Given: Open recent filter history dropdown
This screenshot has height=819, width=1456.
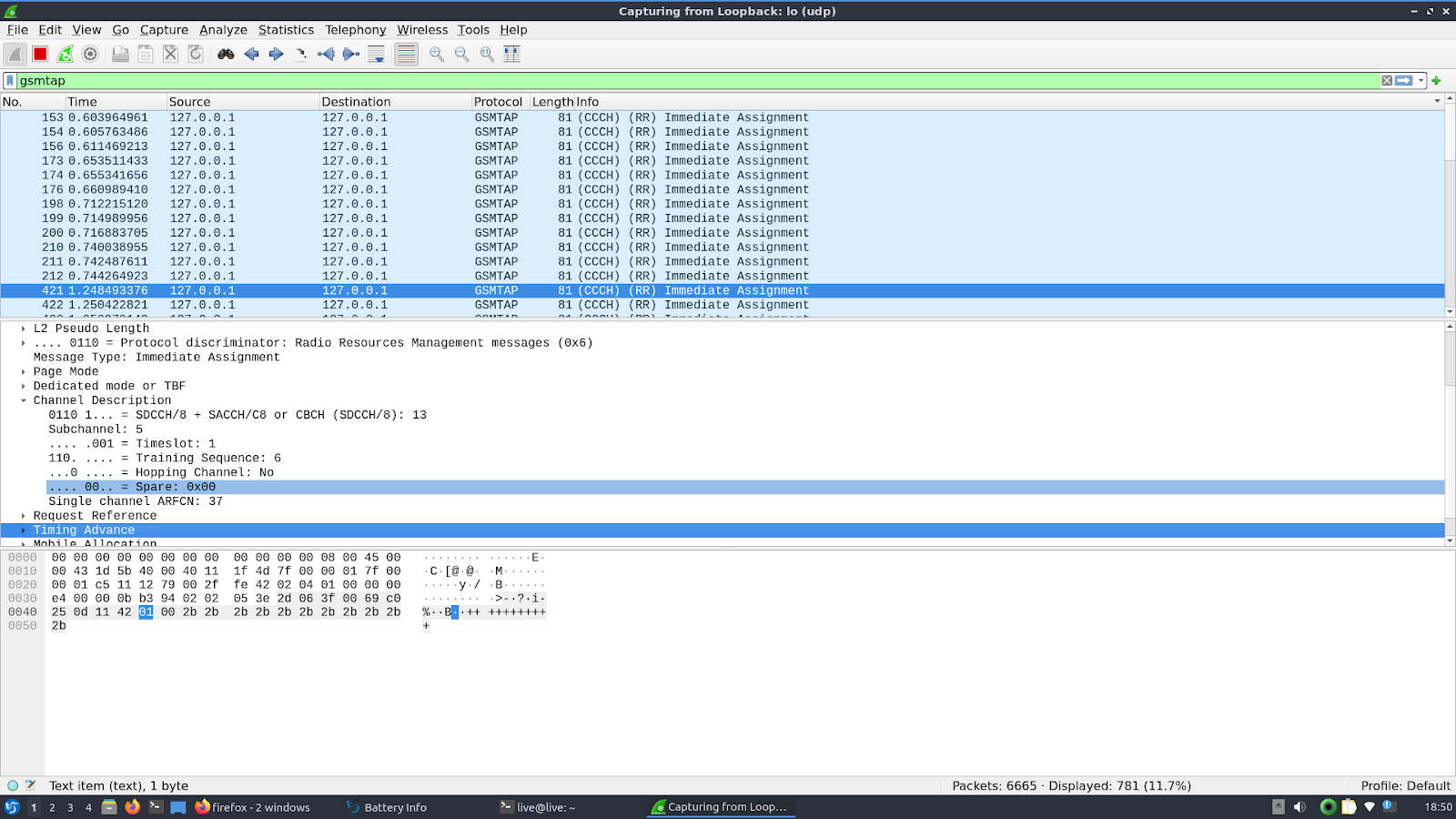Looking at the screenshot, I should tap(1421, 81).
